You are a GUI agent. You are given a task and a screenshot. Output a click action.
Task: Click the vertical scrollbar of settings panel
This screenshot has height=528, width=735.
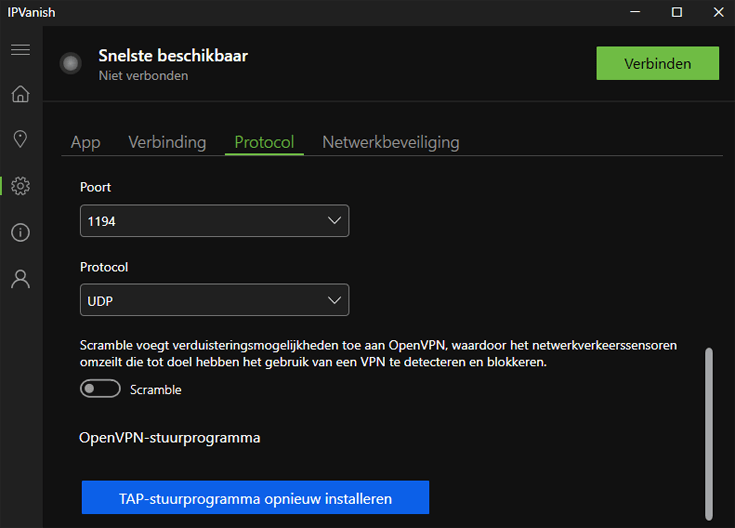point(709,434)
